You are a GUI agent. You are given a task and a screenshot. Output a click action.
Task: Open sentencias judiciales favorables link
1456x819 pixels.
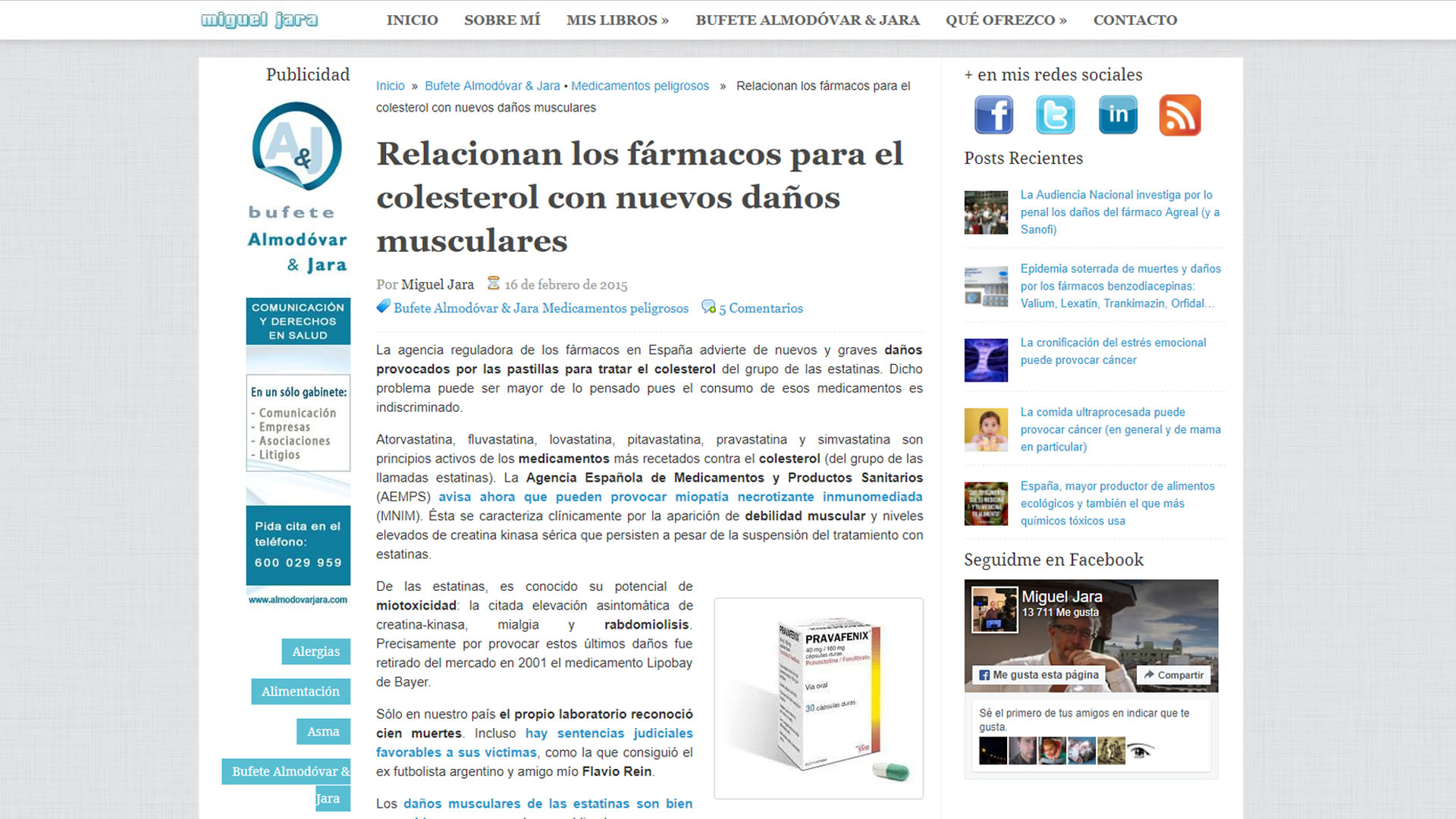point(535,742)
